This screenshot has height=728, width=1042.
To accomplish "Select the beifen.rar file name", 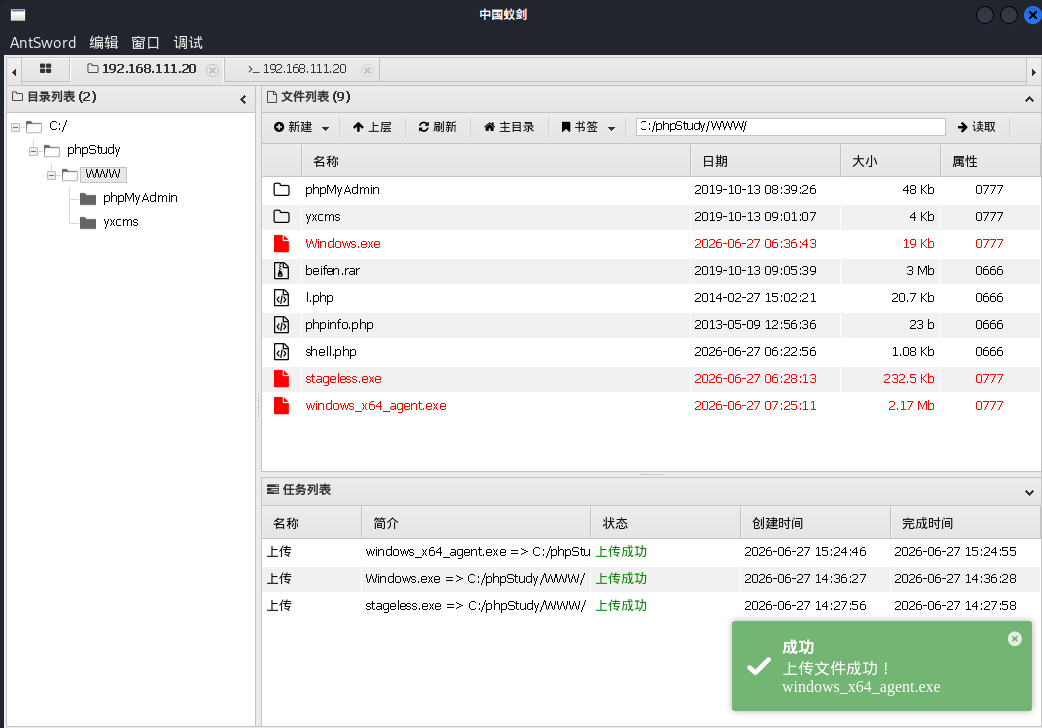I will tap(332, 271).
